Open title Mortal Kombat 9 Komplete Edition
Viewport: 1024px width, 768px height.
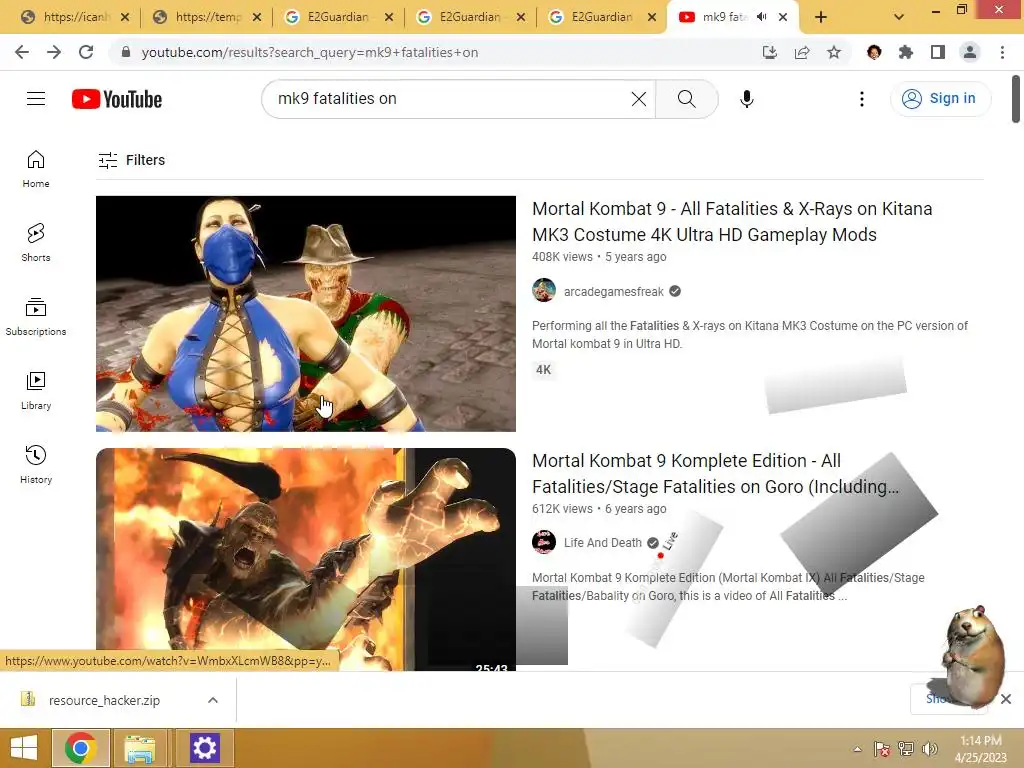716,473
